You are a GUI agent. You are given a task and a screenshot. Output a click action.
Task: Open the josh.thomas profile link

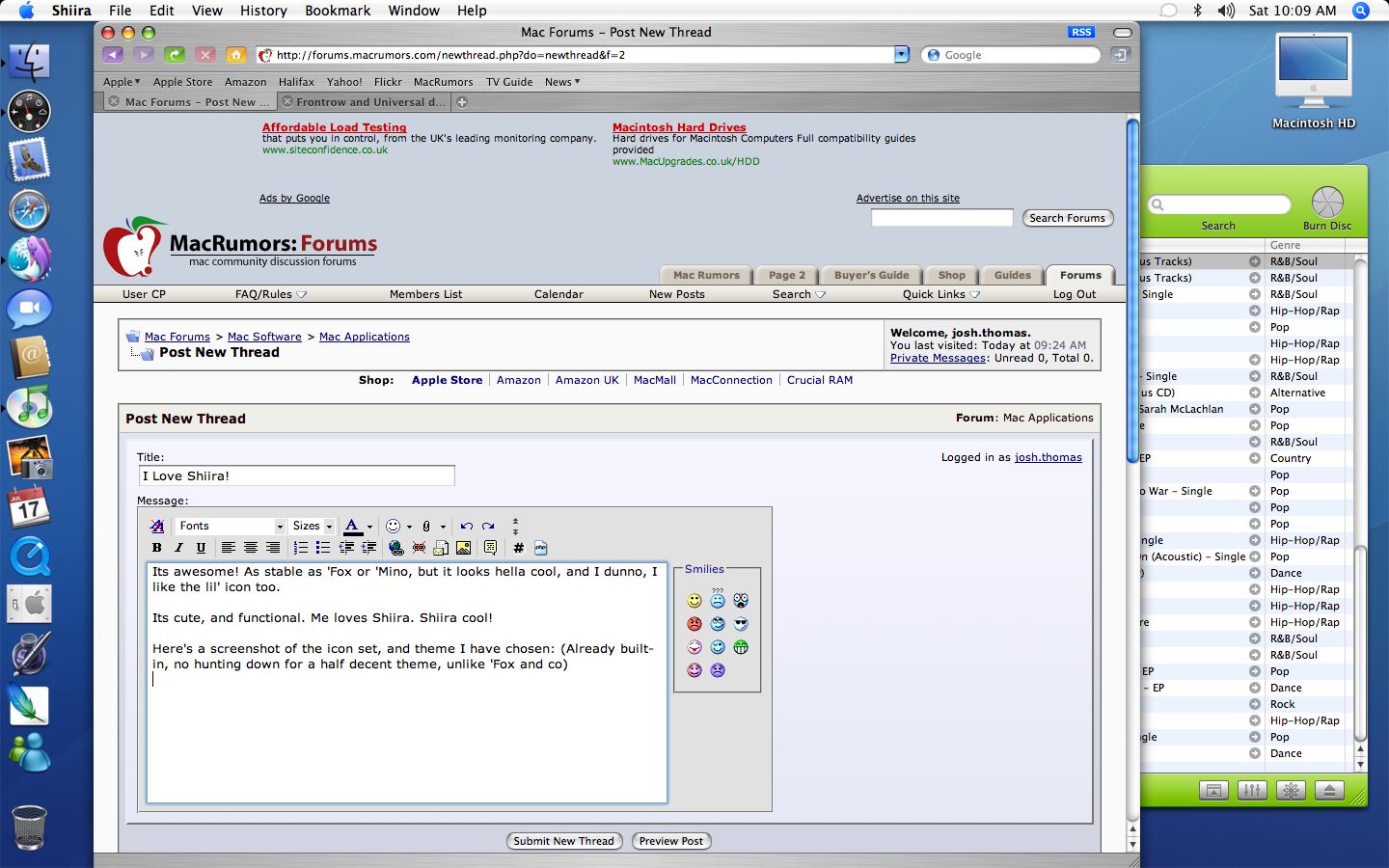pyautogui.click(x=1049, y=457)
